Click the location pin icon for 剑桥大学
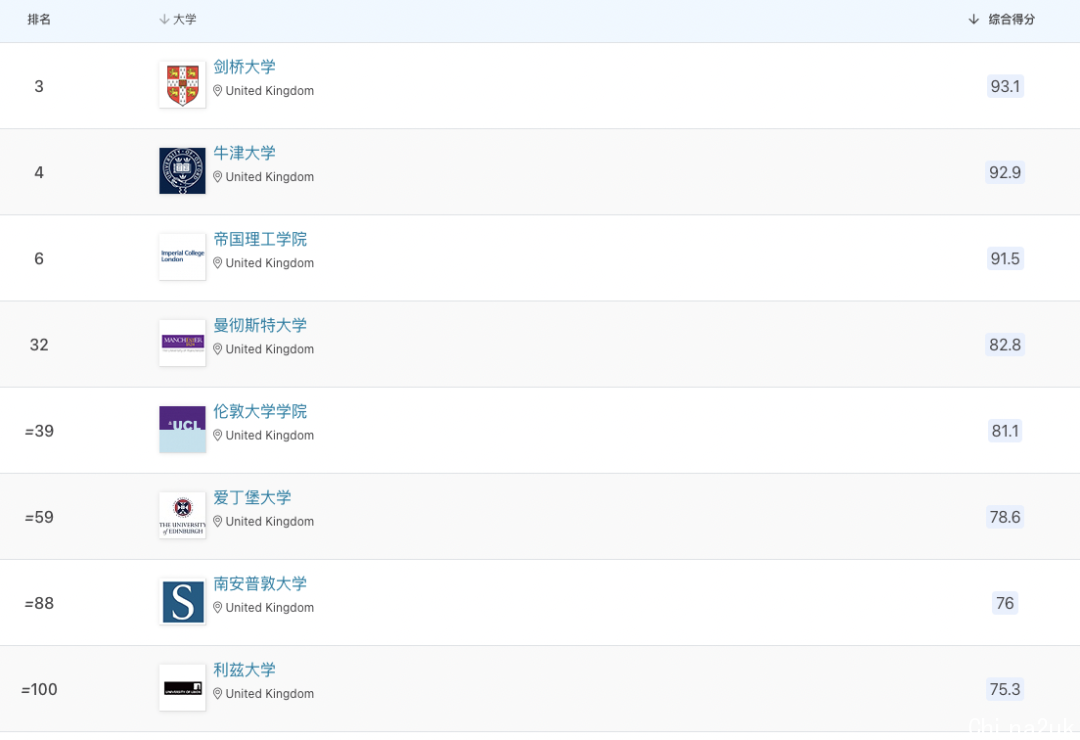 tap(218, 91)
